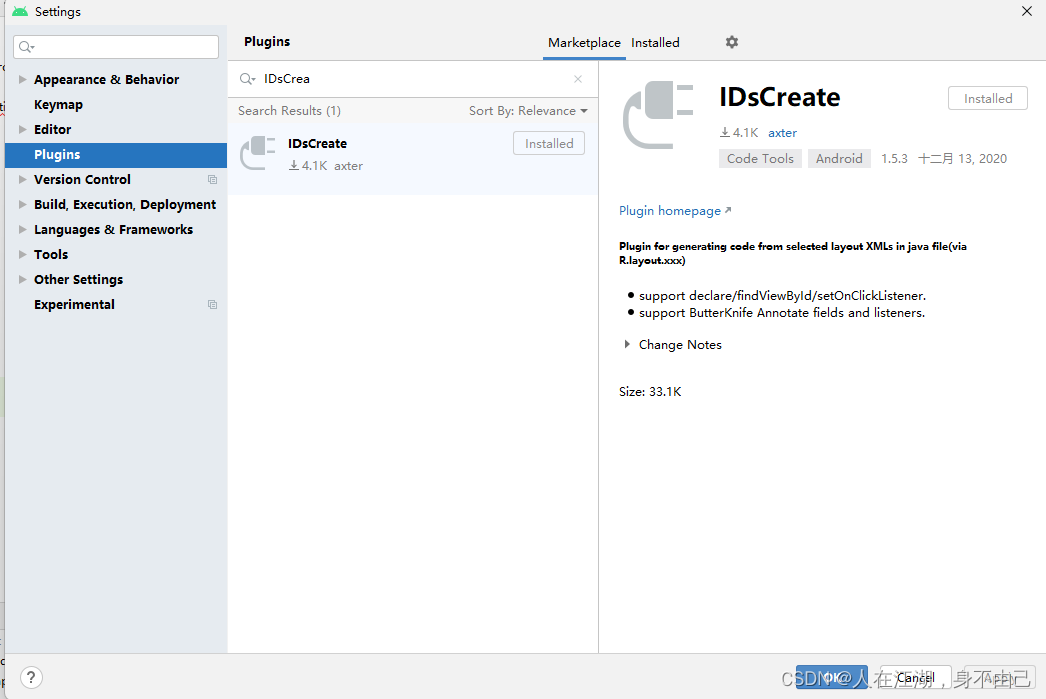Select Plugins in settings tree
This screenshot has width=1046, height=699.
pos(116,155)
